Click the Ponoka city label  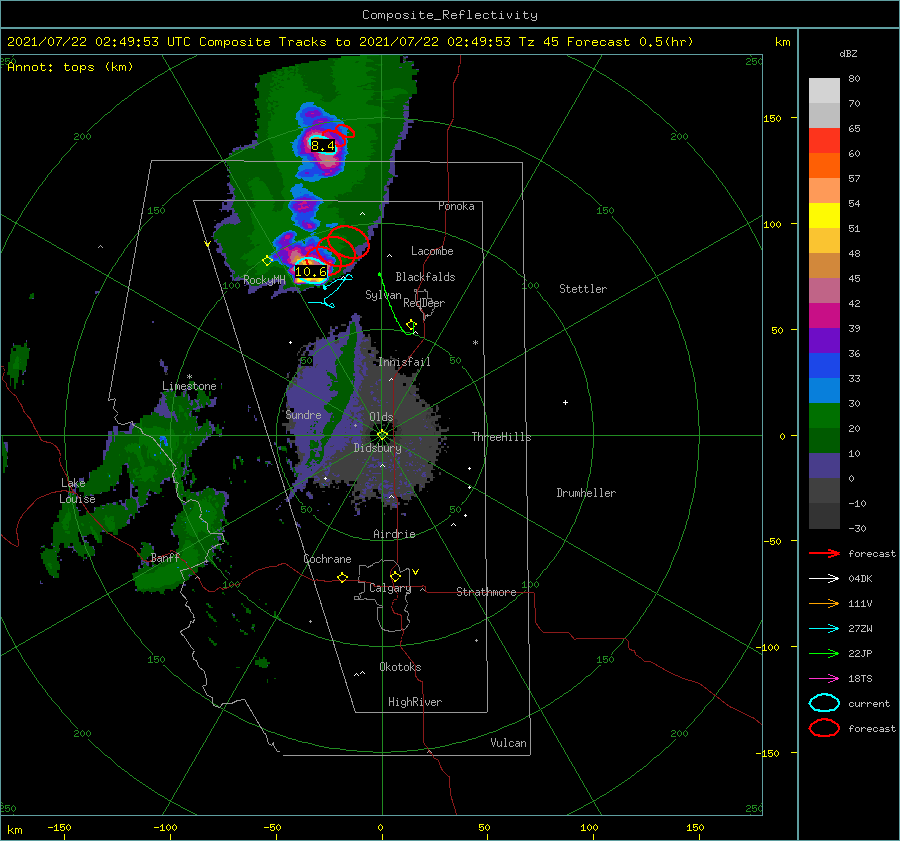[456, 206]
